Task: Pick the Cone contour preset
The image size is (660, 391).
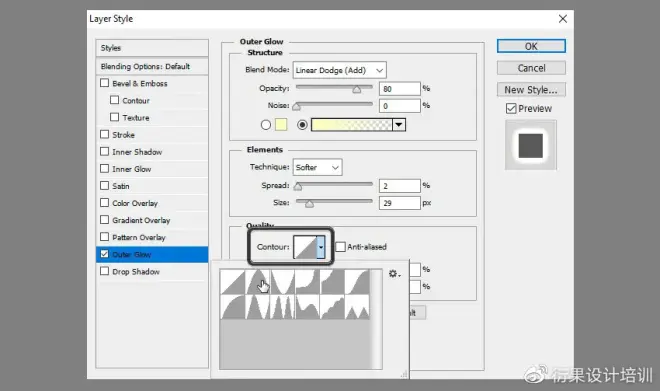Action: [258, 282]
